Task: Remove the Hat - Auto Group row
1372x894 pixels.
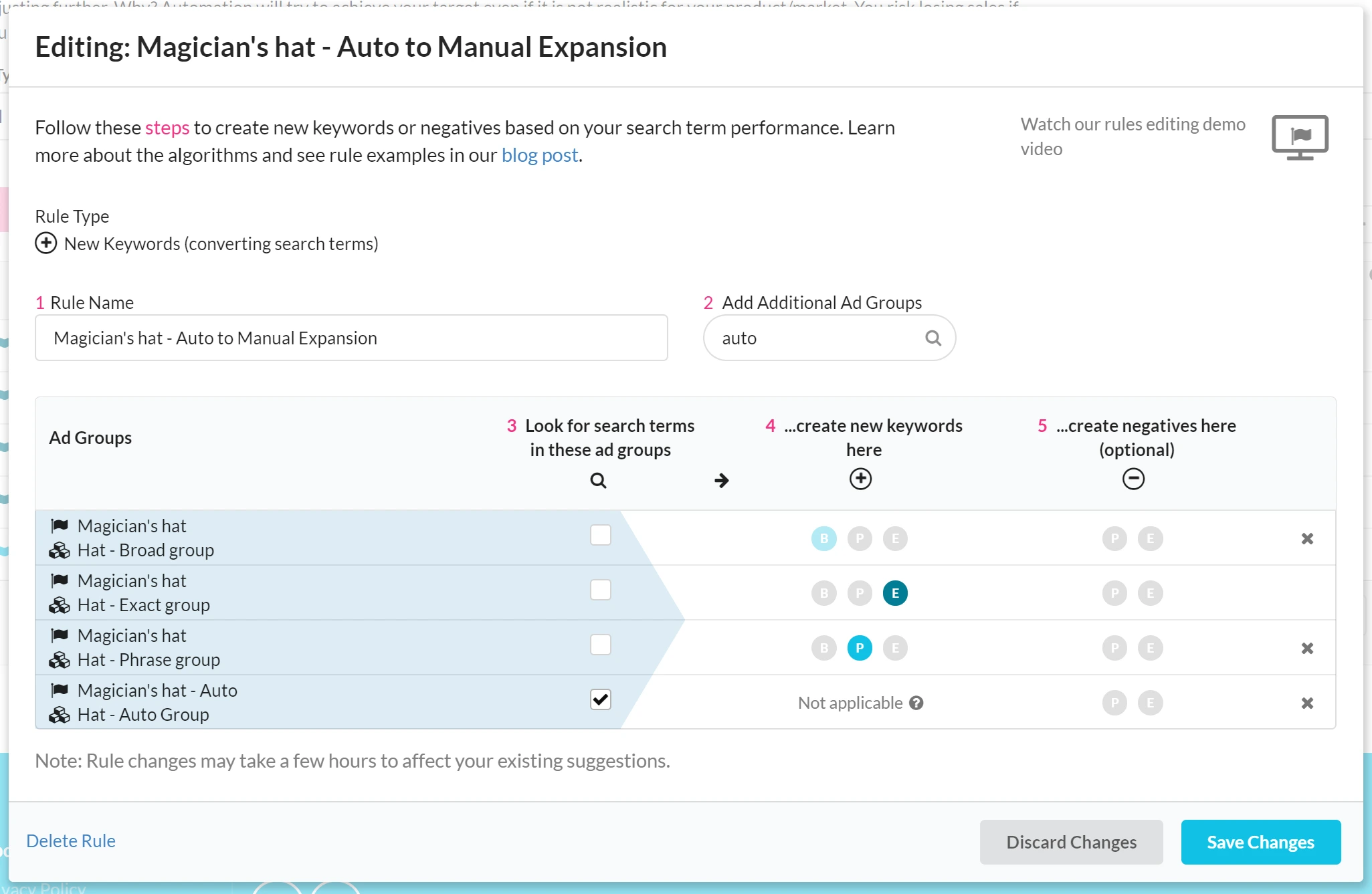Action: click(x=1306, y=703)
